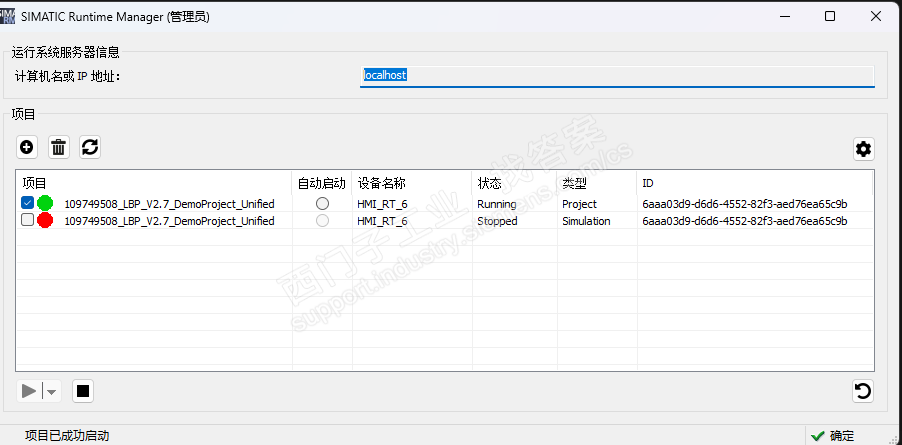Click the start runtime play button
Image resolution: width=902 pixels, height=445 pixels.
(x=29, y=392)
